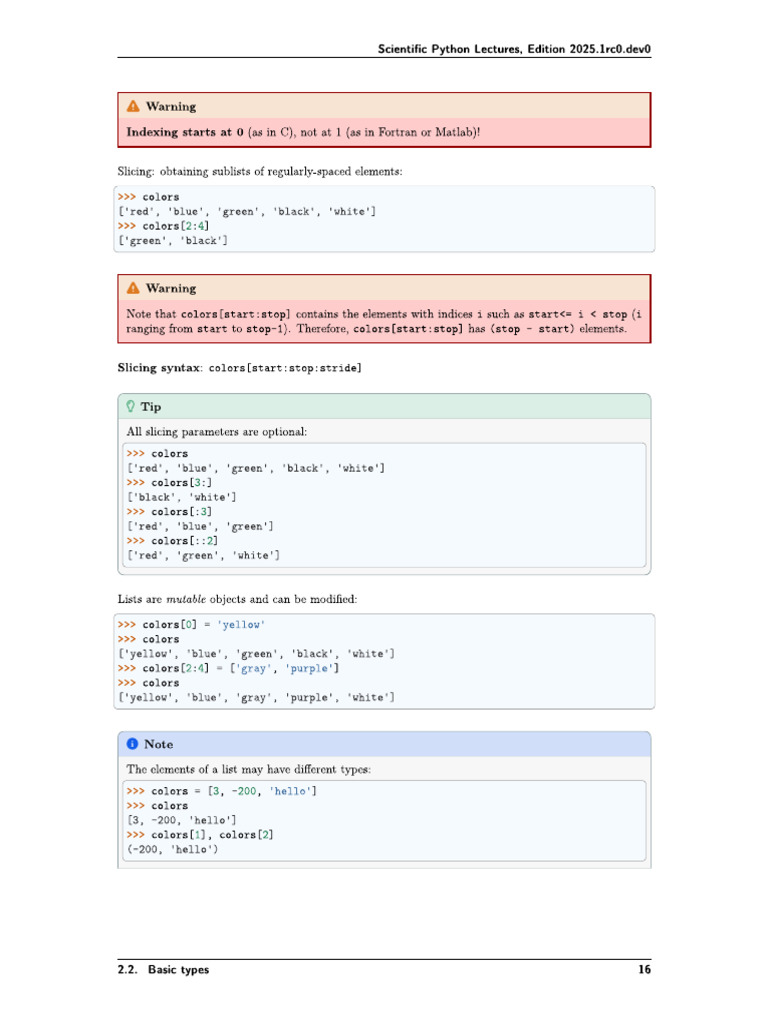The width and height of the screenshot is (768, 1024).
Task: Click the "Tip" box heading
Action: [150, 407]
